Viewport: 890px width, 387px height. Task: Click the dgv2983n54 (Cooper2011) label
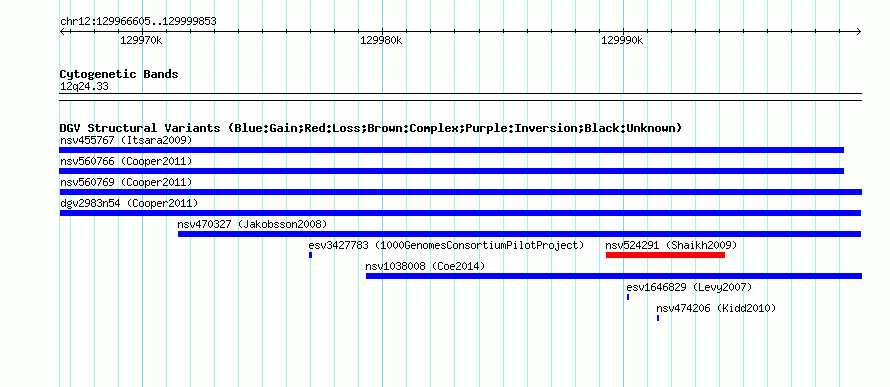pyautogui.click(x=129, y=203)
